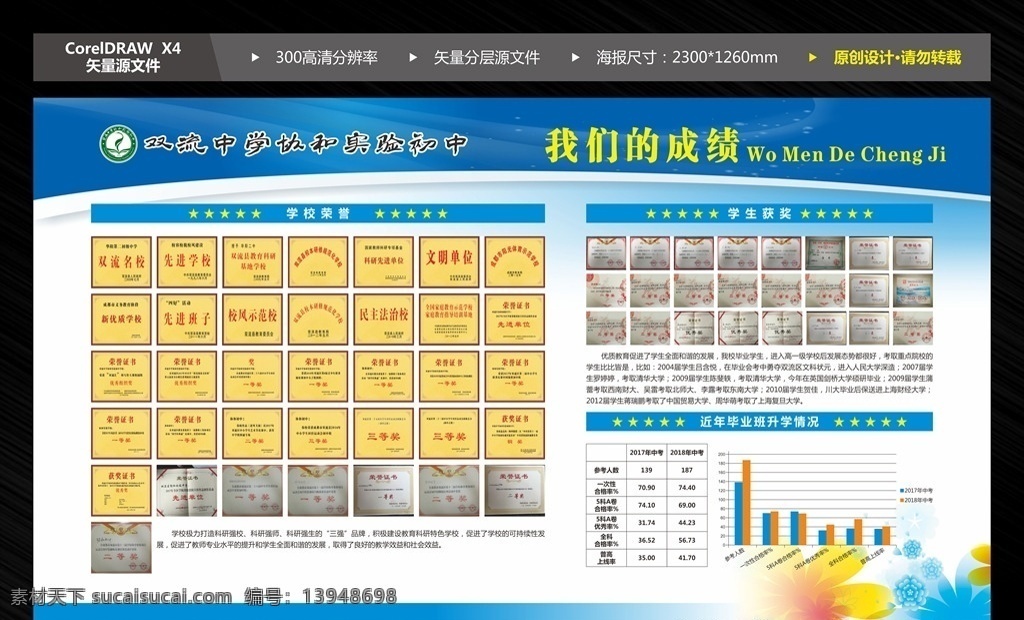Click the Wo Men De Cheng Ji subtitle
This screenshot has height=620, width=1024.
(x=846, y=154)
